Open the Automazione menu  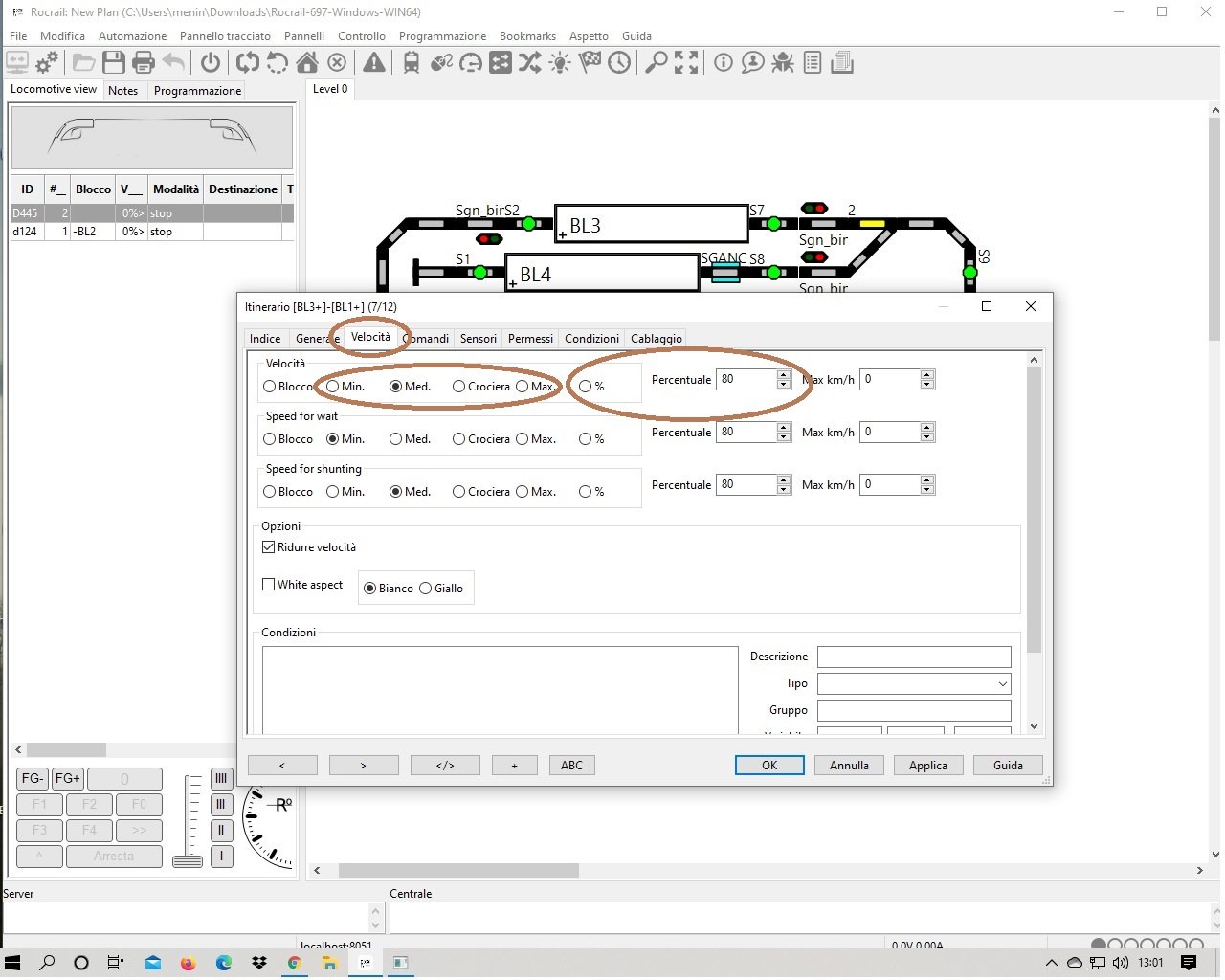click(x=132, y=36)
